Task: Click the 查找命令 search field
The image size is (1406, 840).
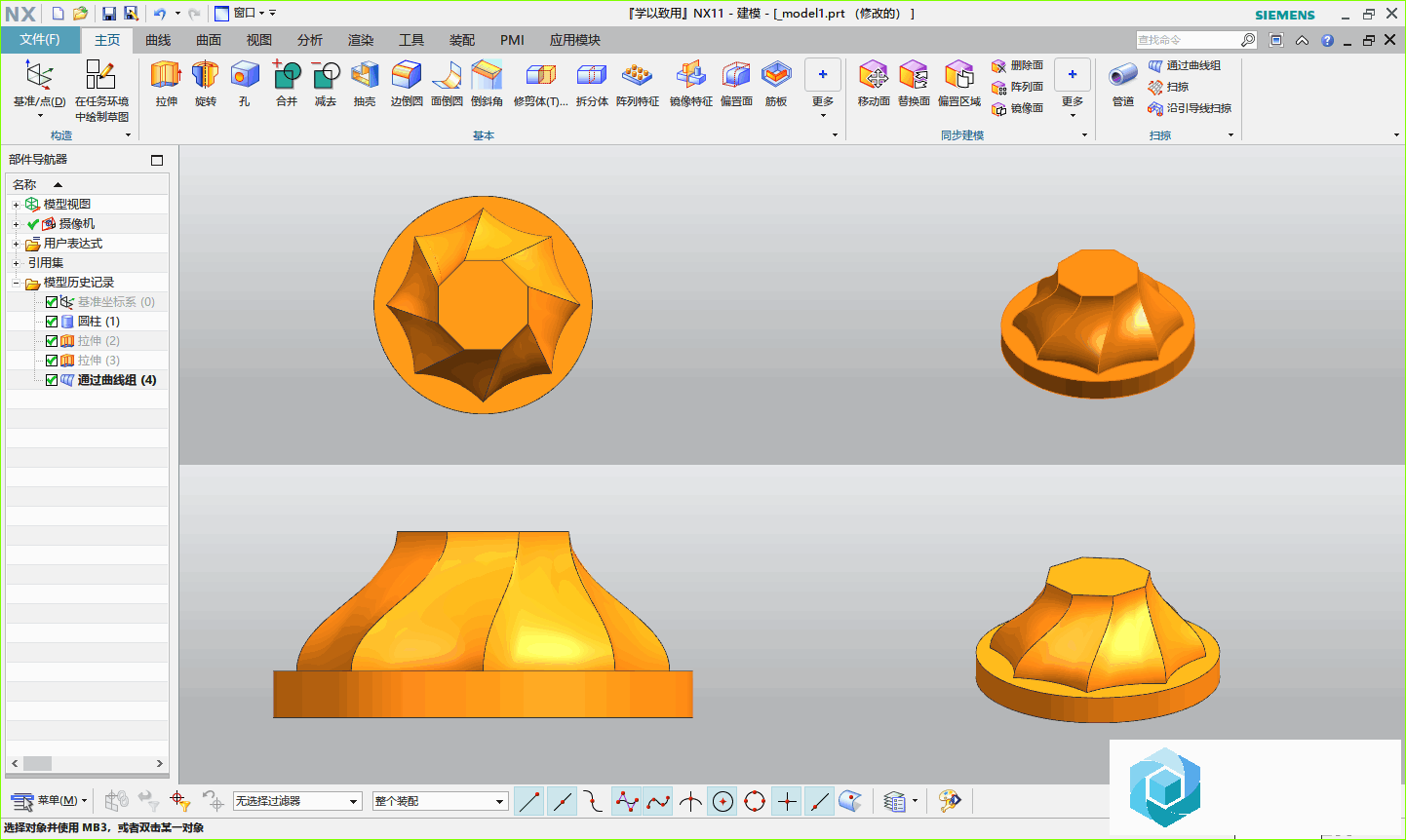Action: coord(1196,40)
